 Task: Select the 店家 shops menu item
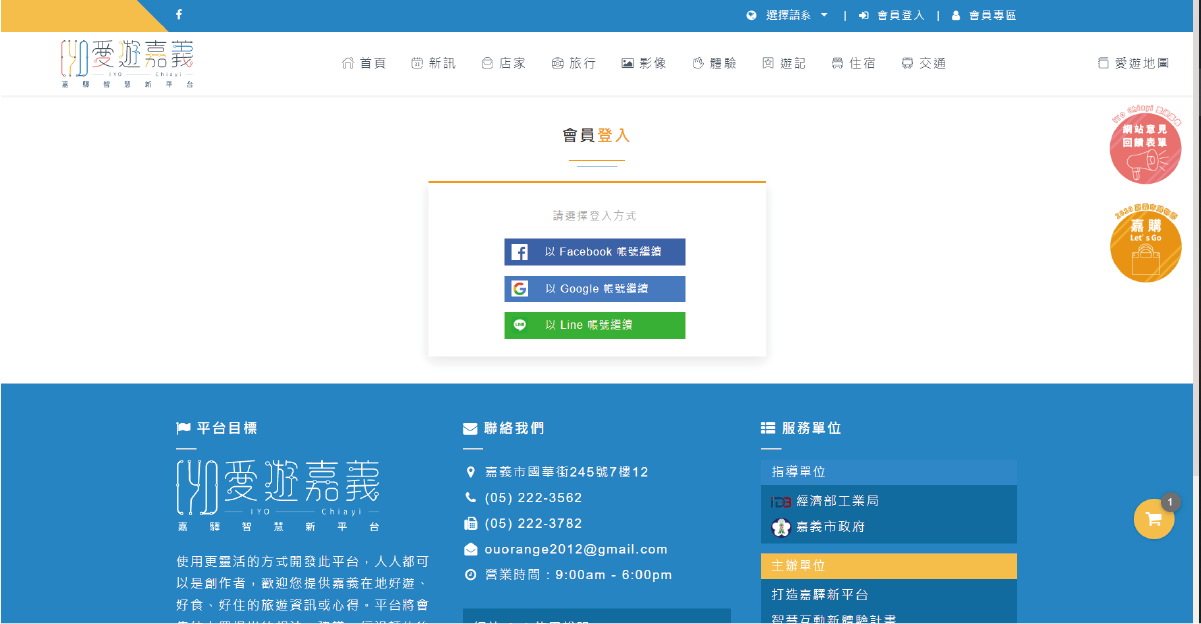point(503,63)
